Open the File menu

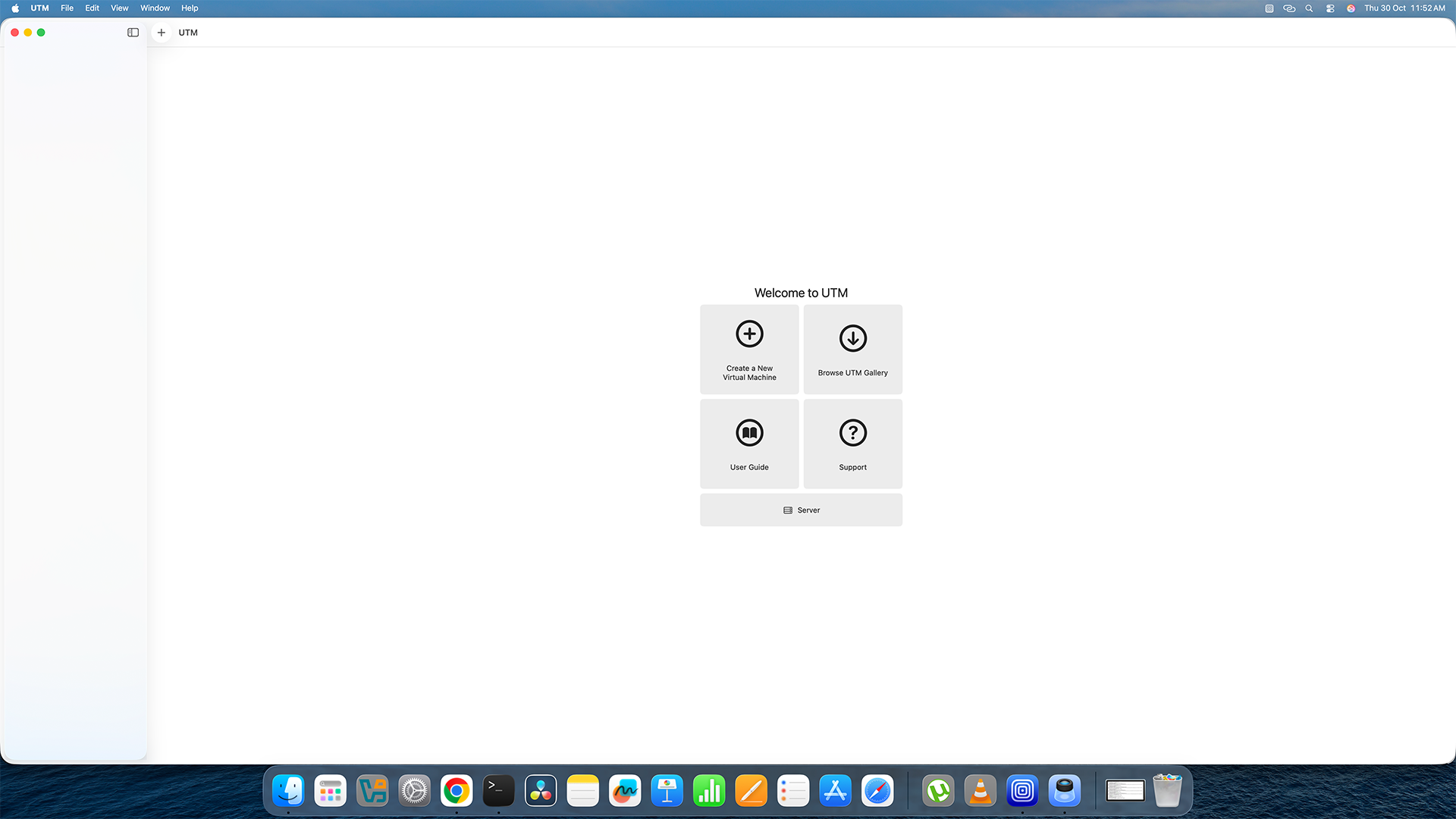(x=67, y=8)
